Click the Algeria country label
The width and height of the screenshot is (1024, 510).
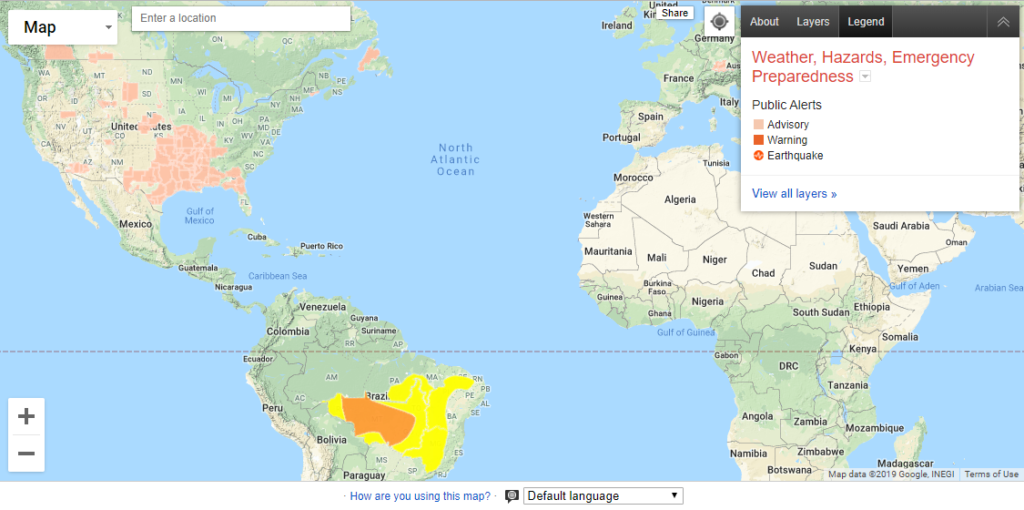point(680,200)
